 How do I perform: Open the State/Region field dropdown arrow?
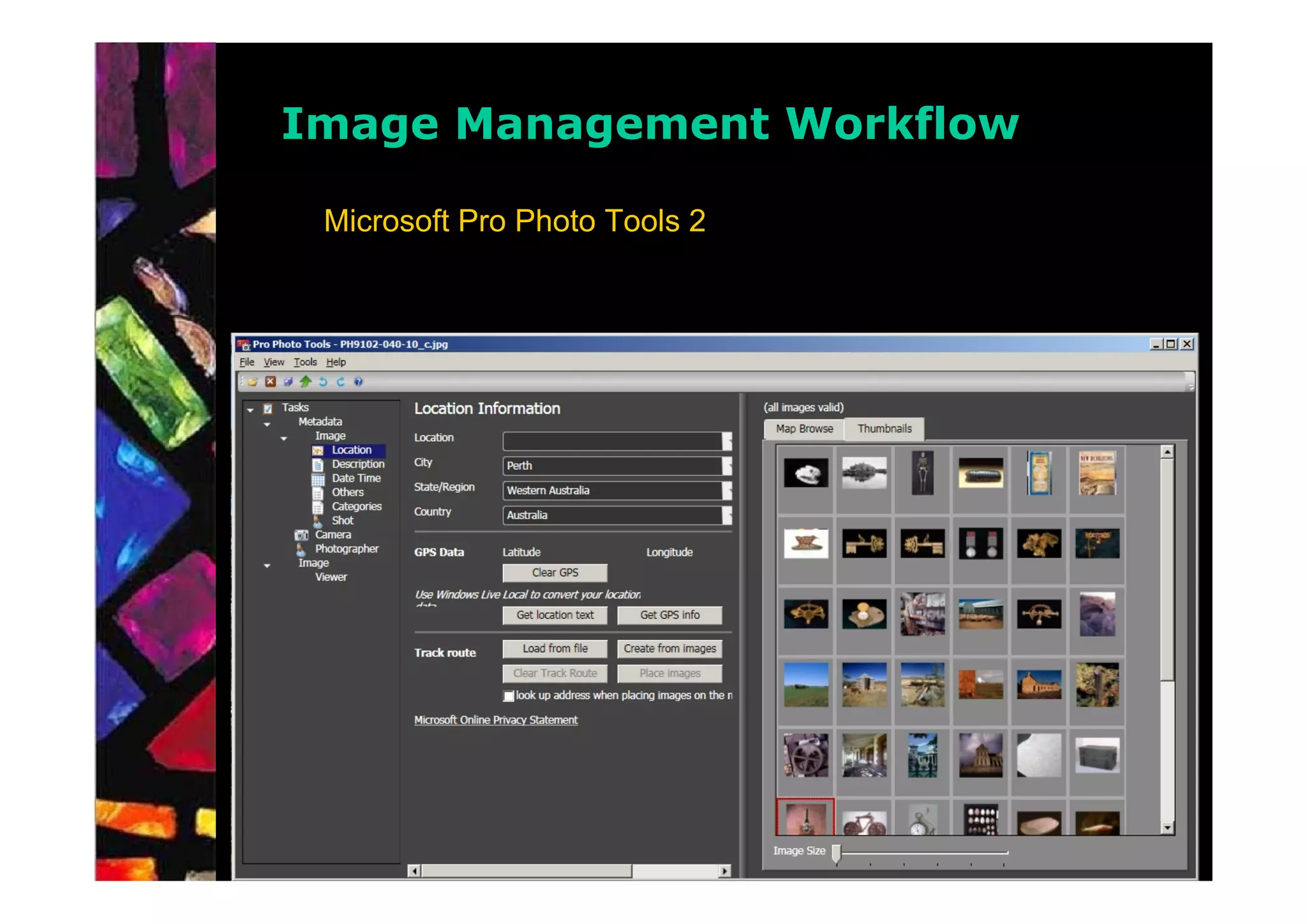(727, 491)
